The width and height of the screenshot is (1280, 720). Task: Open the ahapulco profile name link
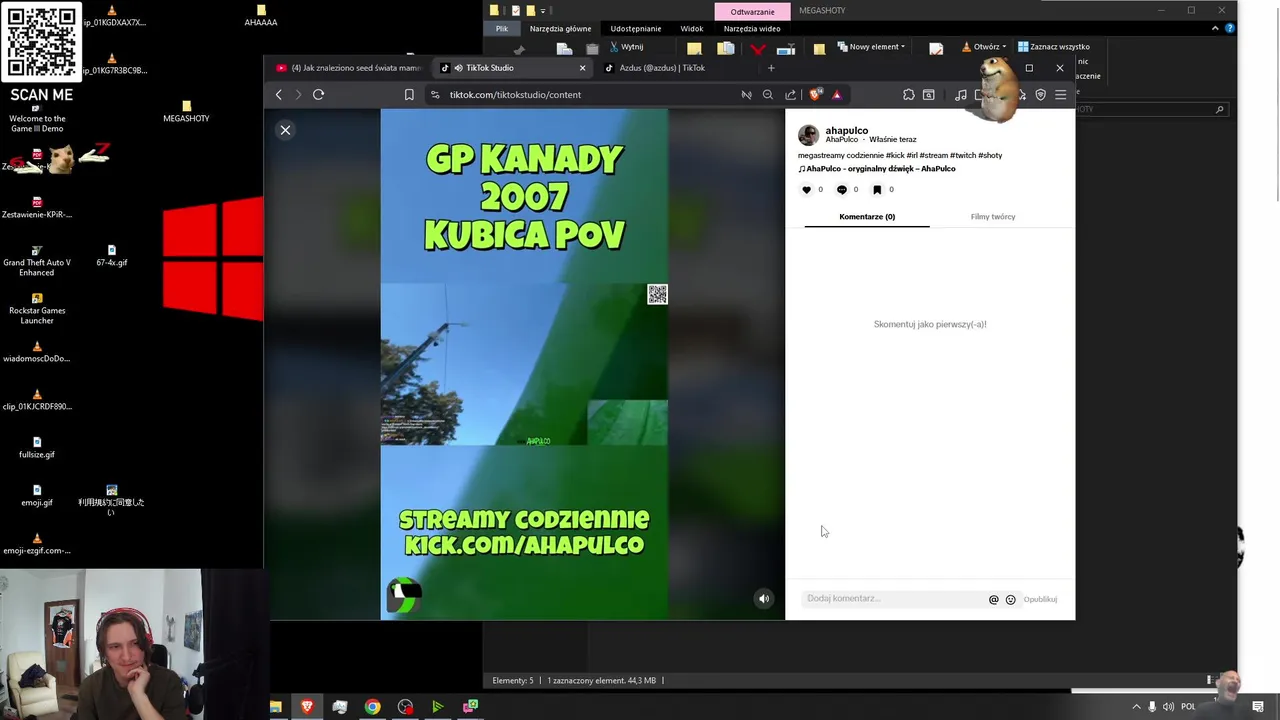tap(847, 131)
